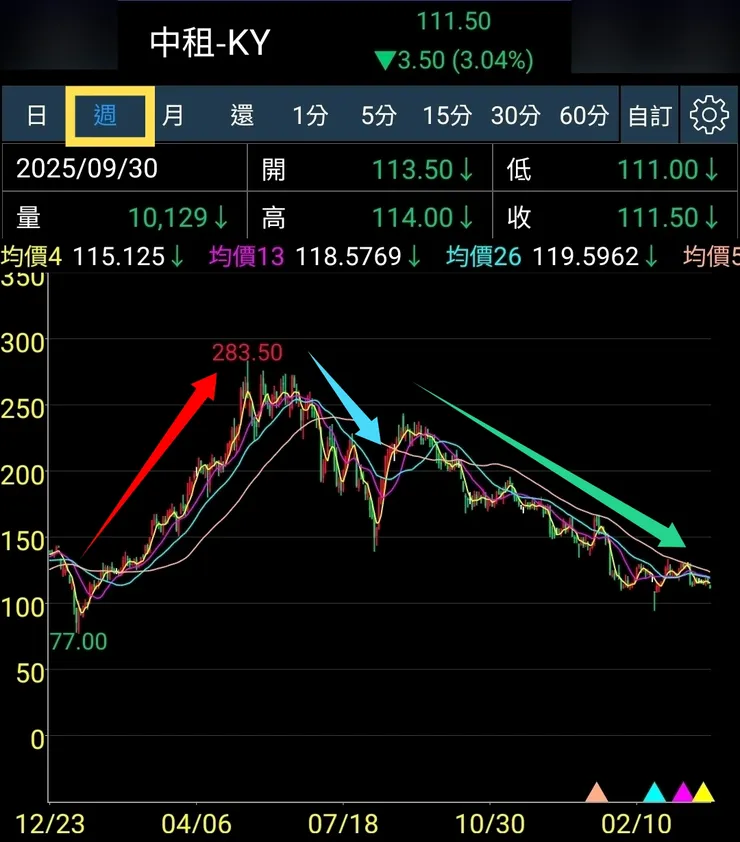Tap the cyan triangle marker on time axis
This screenshot has width=740, height=842.
[x=654, y=792]
